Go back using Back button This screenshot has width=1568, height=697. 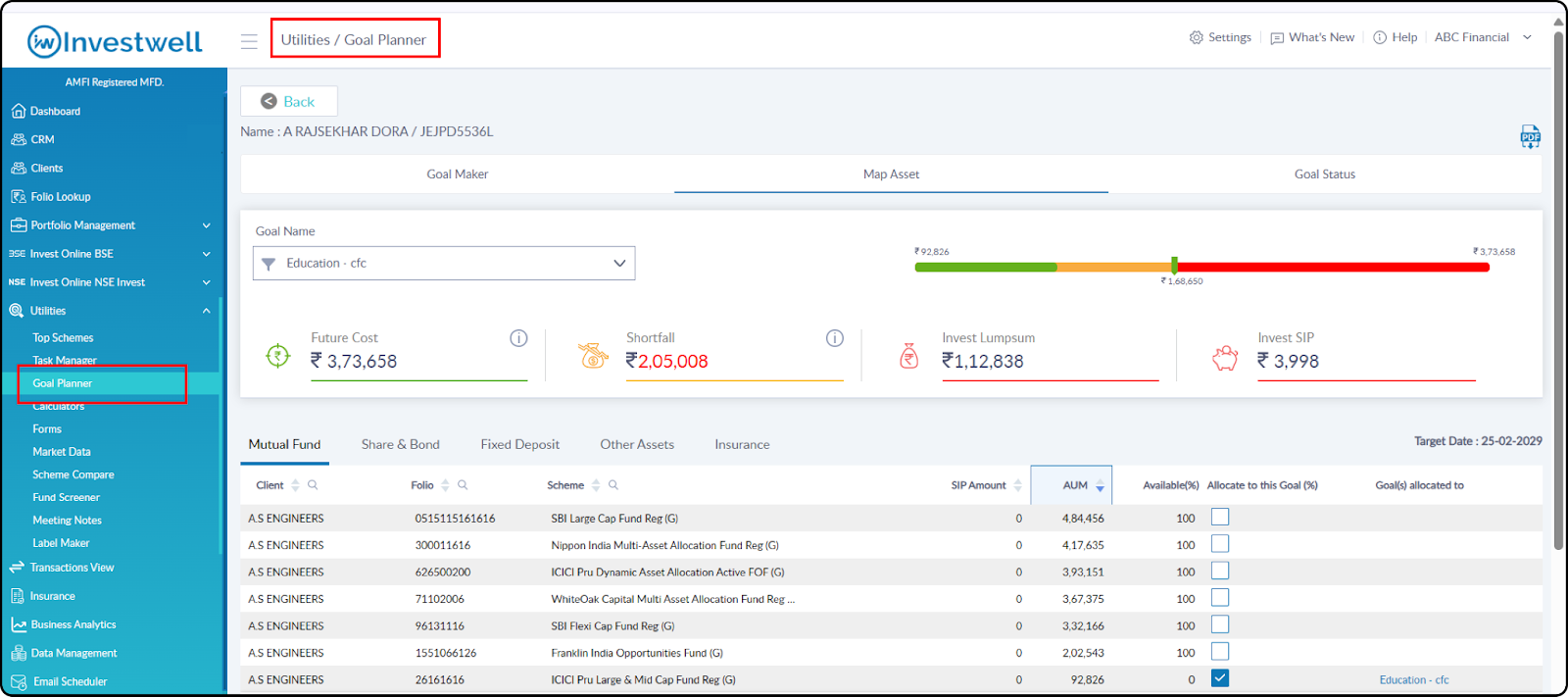(x=289, y=101)
